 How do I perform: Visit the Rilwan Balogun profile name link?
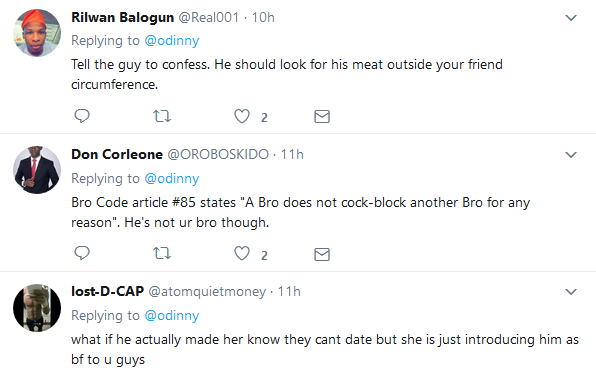click(122, 17)
